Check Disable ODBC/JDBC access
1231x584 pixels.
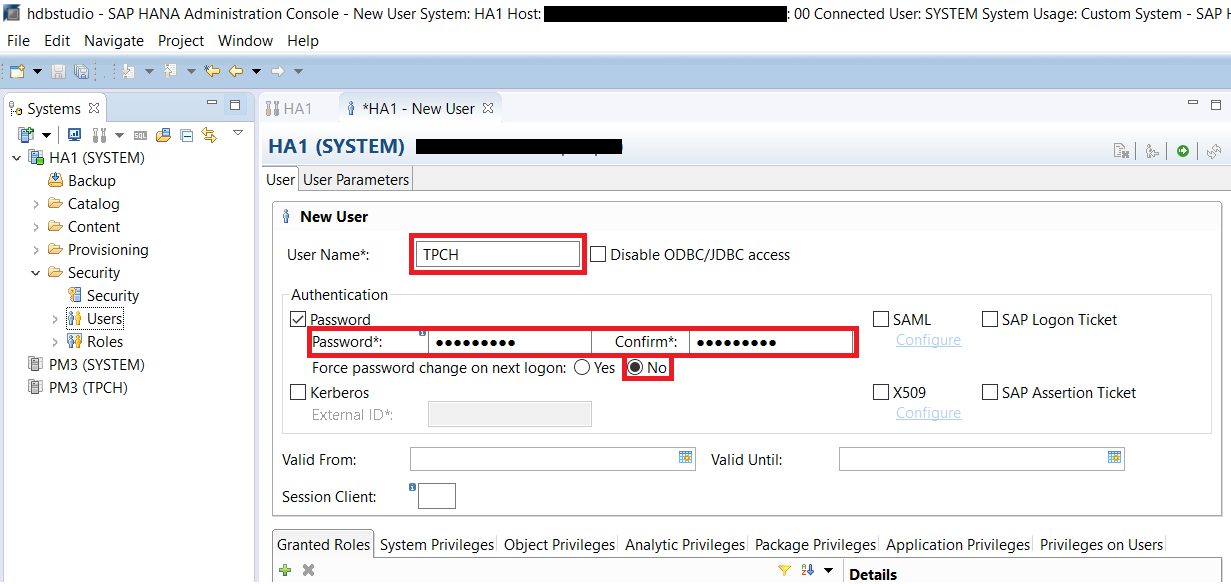pos(598,254)
